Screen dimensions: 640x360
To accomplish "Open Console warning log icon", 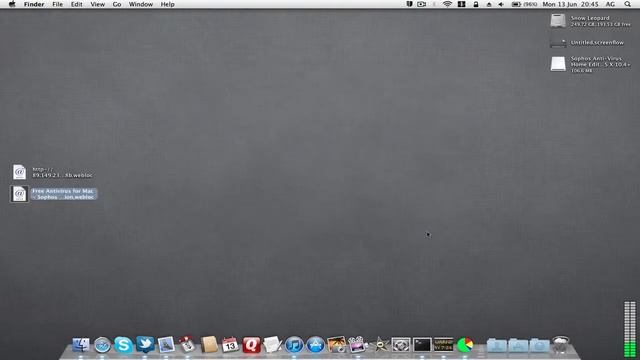I will pyautogui.click(x=443, y=345).
